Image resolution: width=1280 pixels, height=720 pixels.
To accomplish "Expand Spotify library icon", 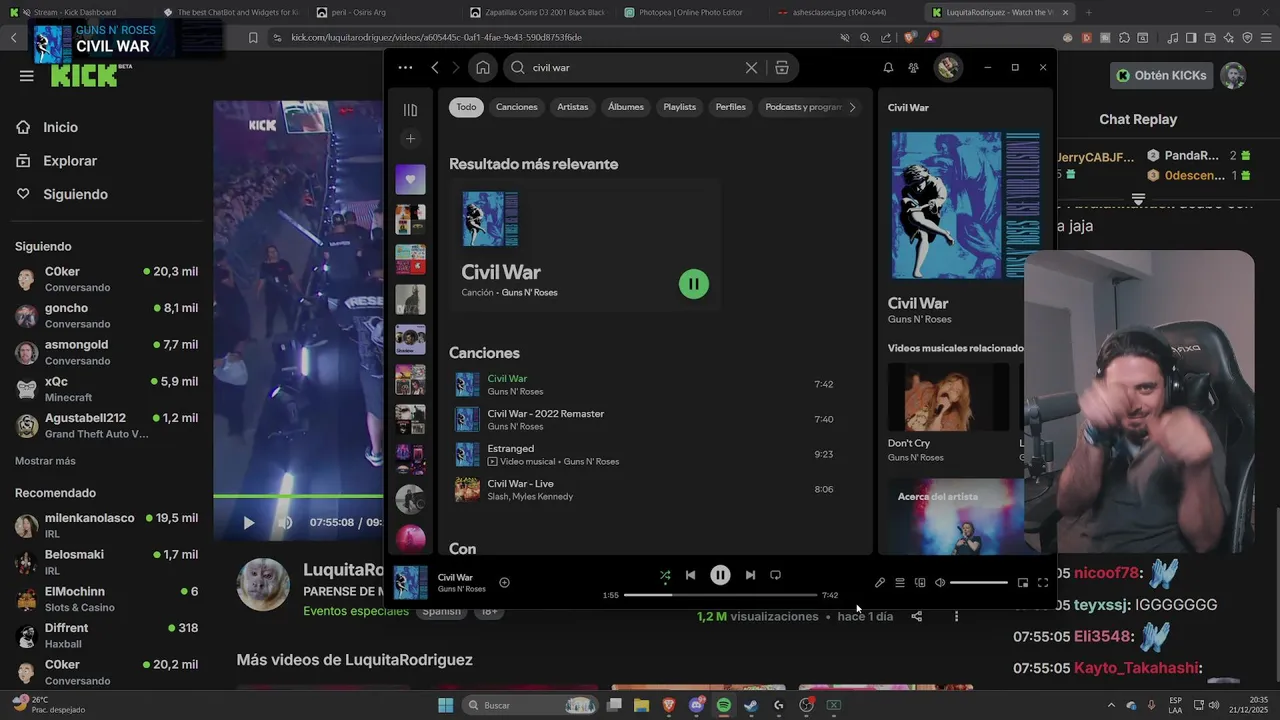I will tap(410, 110).
